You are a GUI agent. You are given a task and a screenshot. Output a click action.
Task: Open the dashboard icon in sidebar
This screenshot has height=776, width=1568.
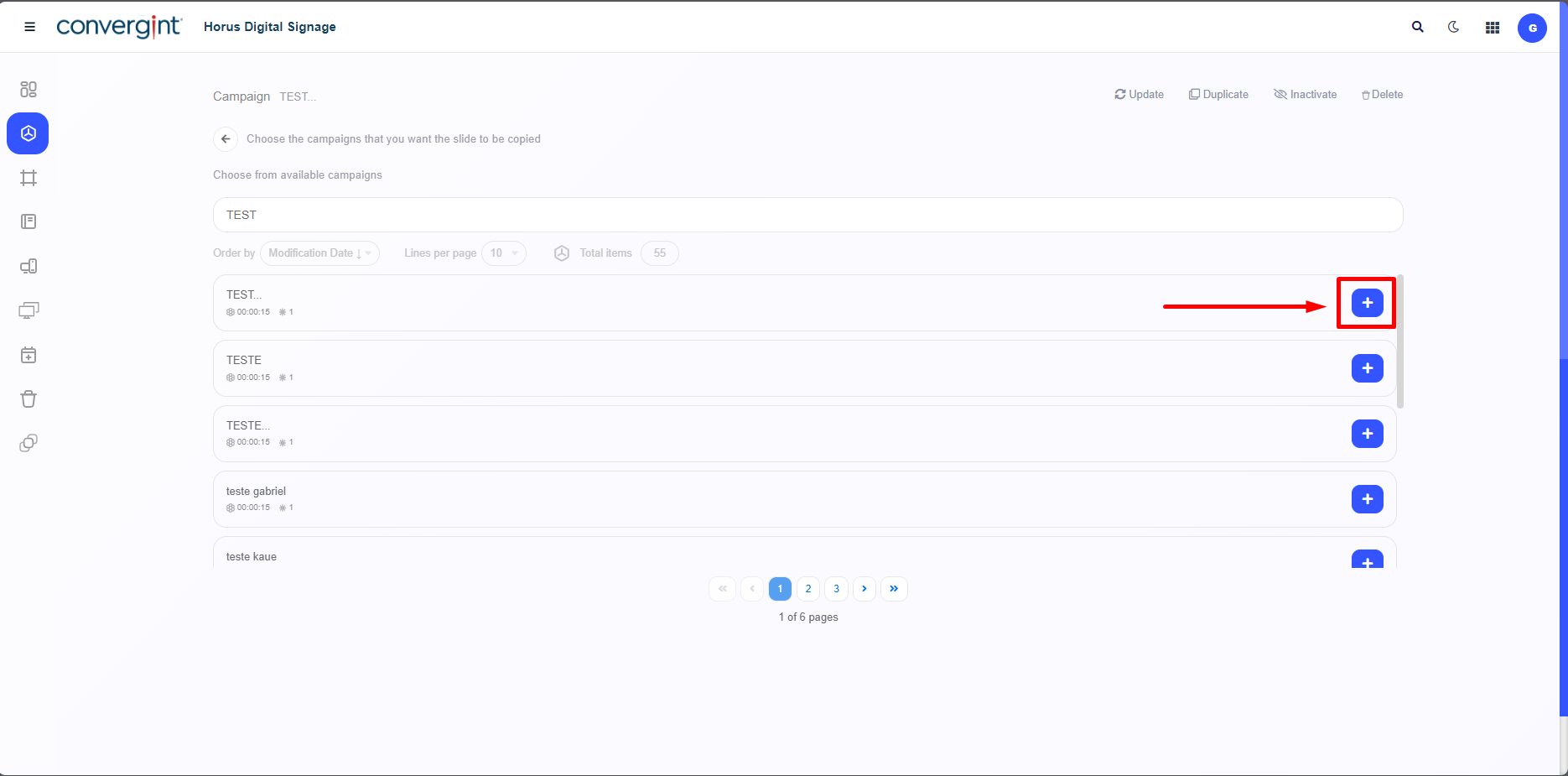click(29, 89)
